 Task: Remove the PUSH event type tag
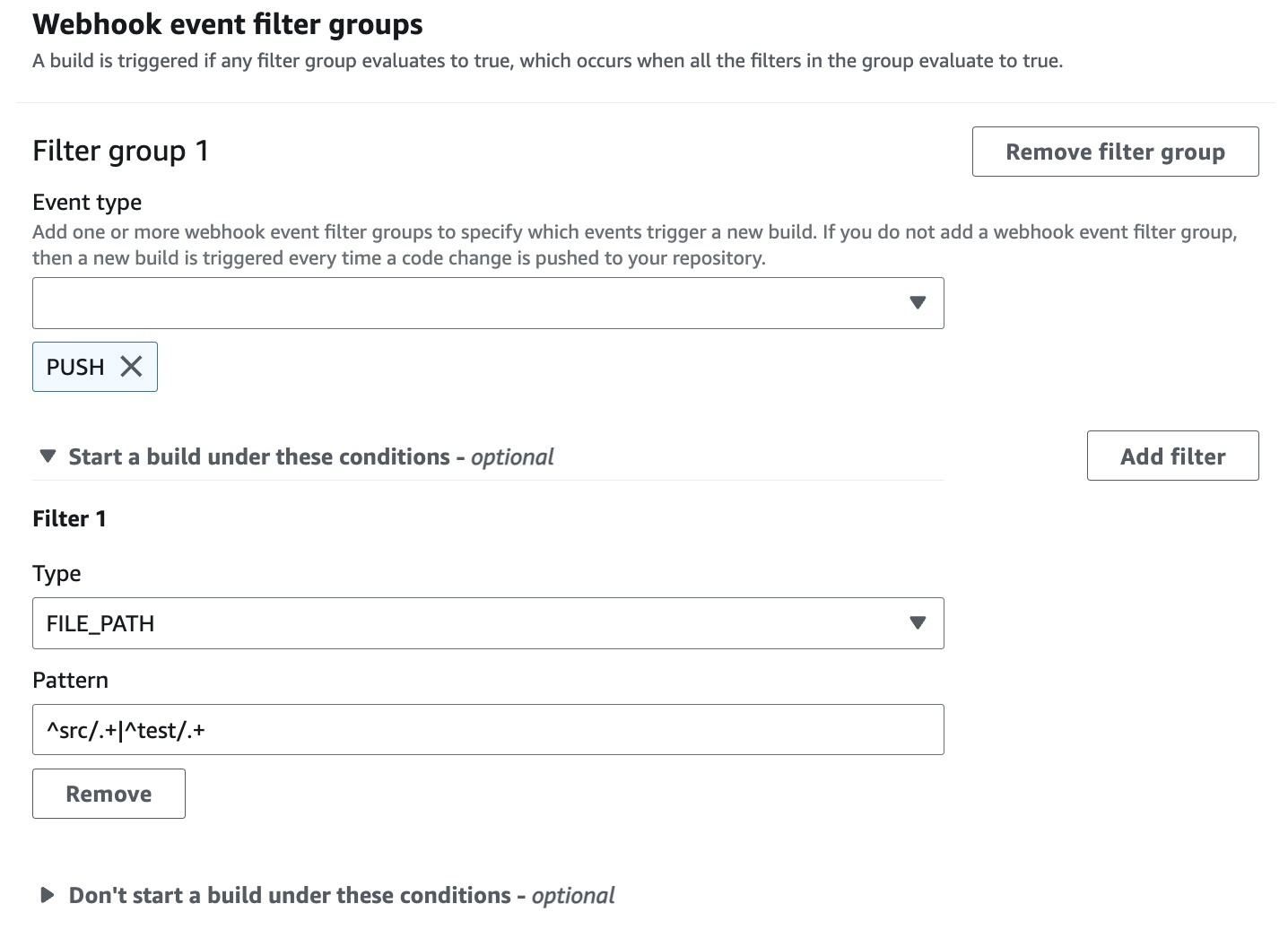(x=131, y=366)
